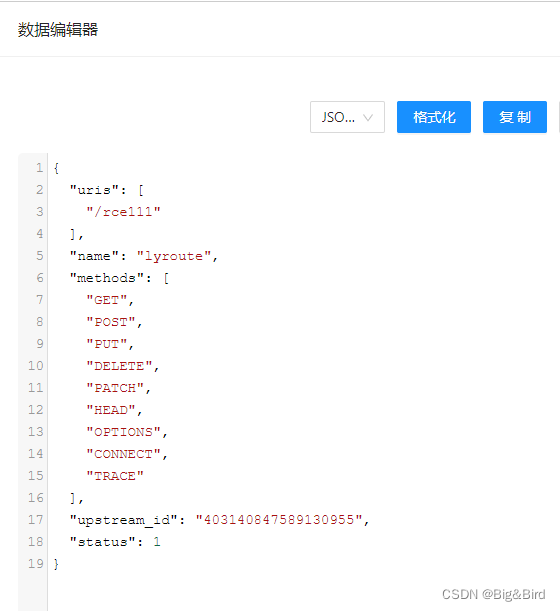
Task: Click the 数据编辑器 title heading
Action: coord(58,30)
